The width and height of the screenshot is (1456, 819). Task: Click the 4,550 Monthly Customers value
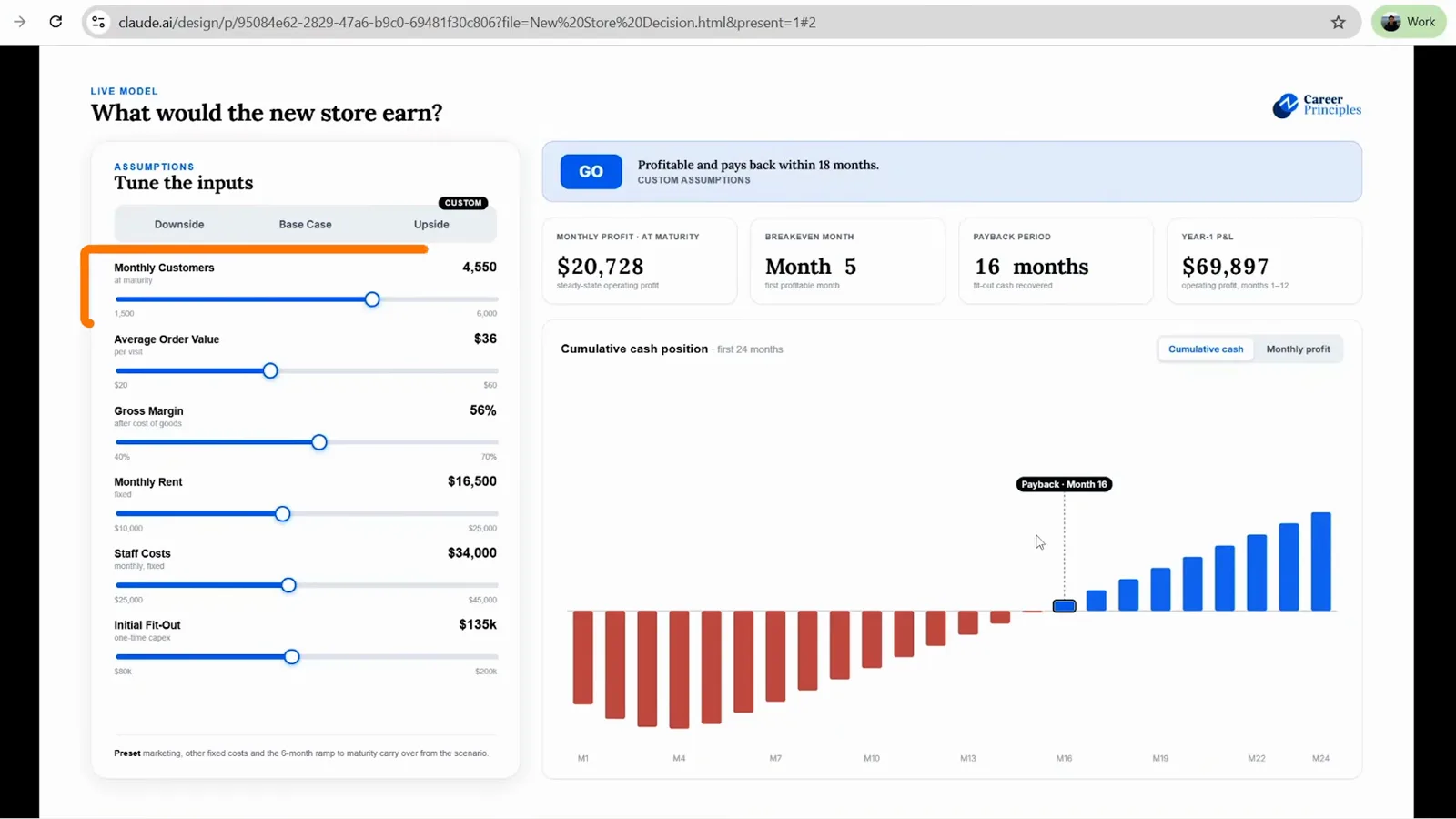click(480, 268)
